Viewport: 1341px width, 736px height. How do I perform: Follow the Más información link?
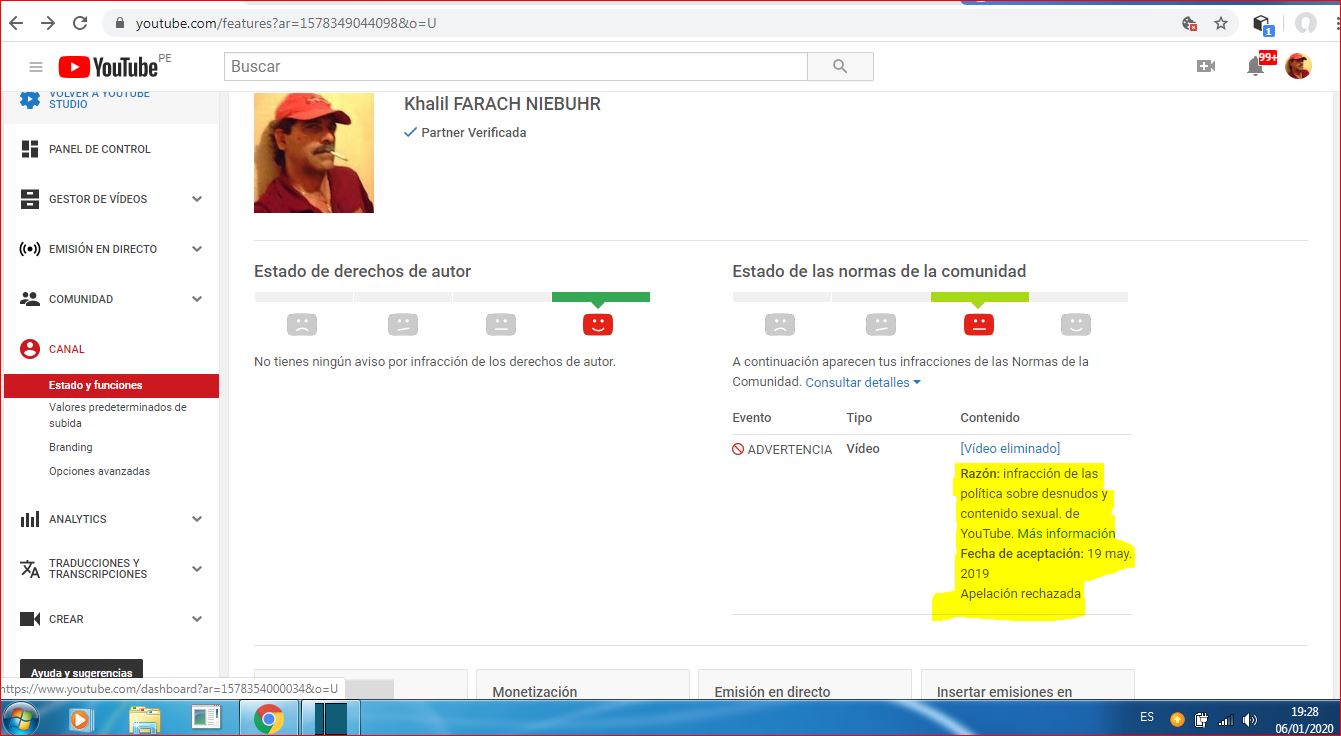[1066, 533]
